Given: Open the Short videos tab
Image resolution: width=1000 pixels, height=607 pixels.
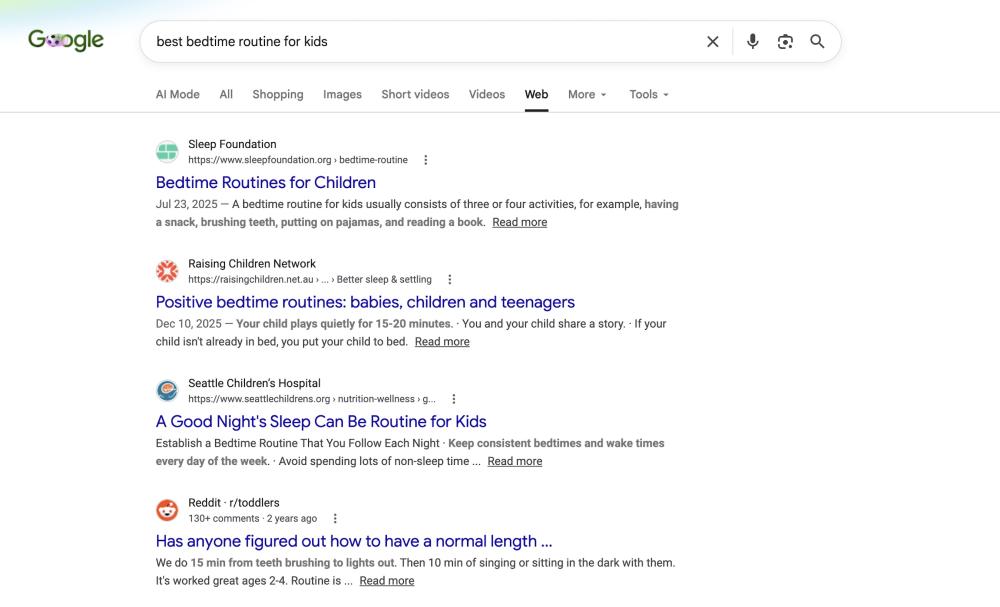Looking at the screenshot, I should click(415, 94).
